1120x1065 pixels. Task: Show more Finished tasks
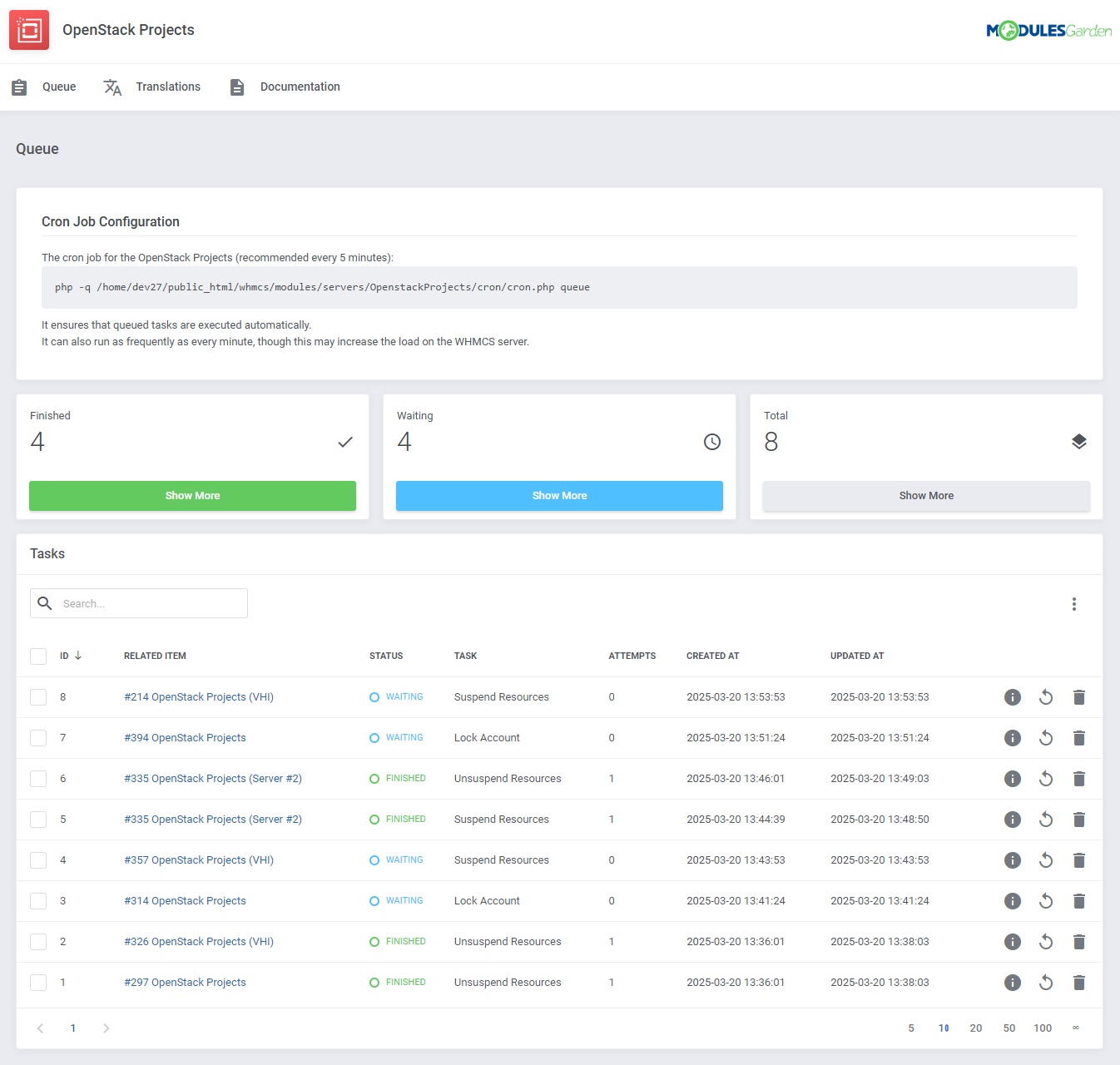[x=192, y=496]
